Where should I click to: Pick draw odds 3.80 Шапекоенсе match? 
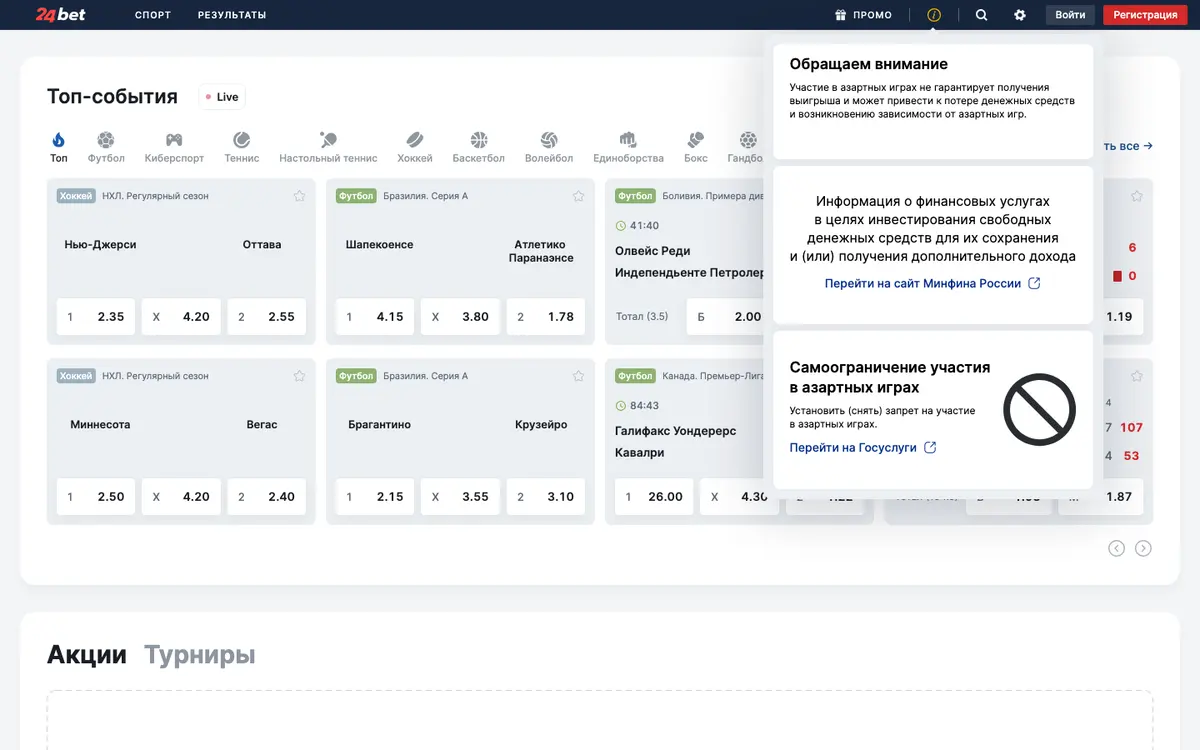460,316
